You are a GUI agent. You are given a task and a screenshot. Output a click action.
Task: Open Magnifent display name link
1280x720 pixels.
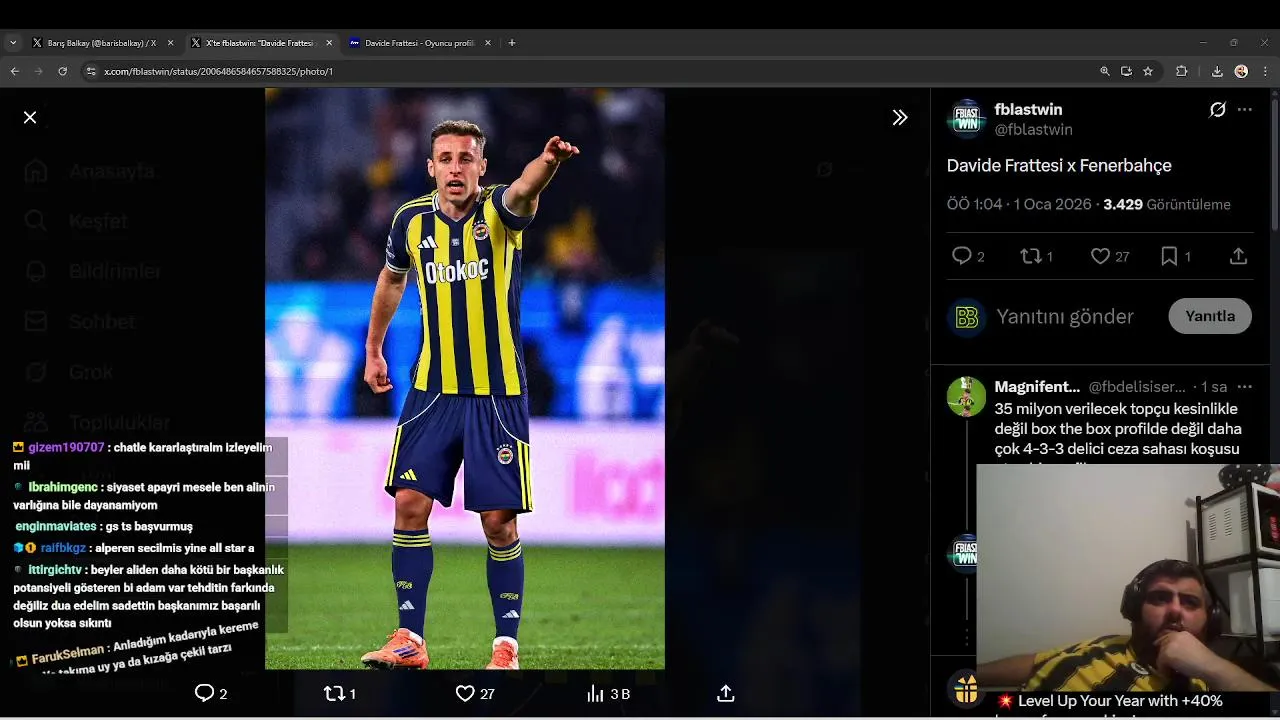(1037, 386)
